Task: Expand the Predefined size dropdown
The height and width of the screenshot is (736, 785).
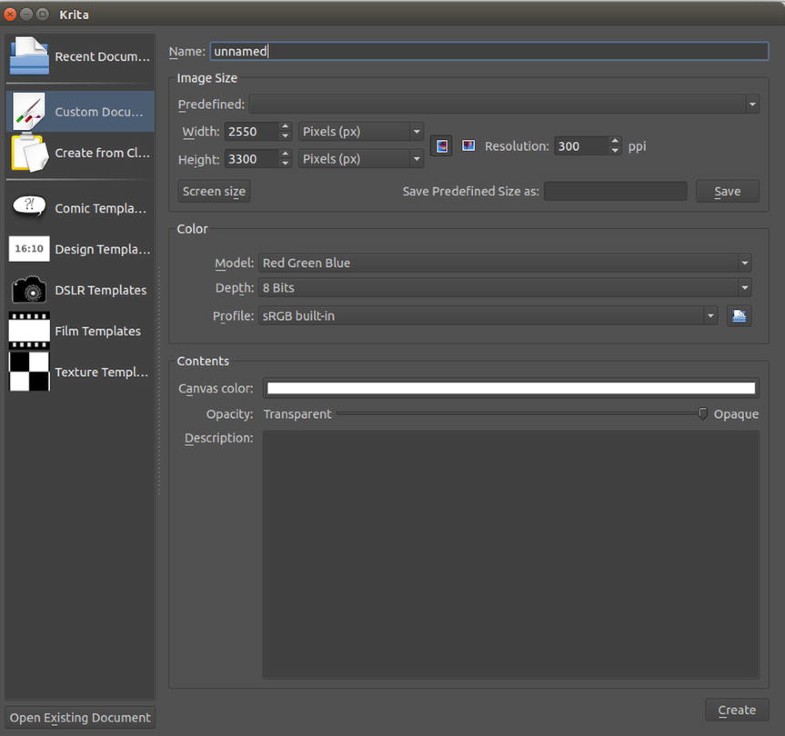Action: 752,104
